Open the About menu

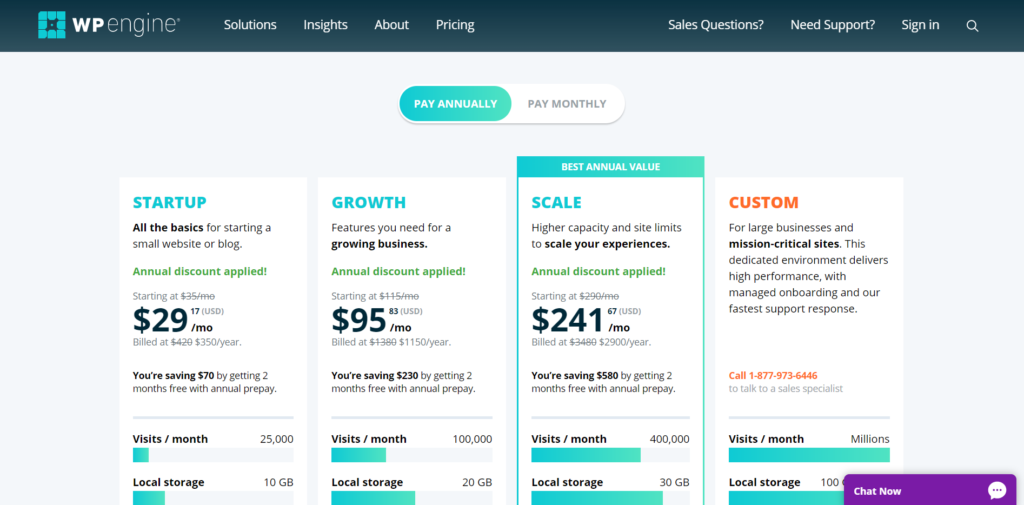tap(391, 25)
